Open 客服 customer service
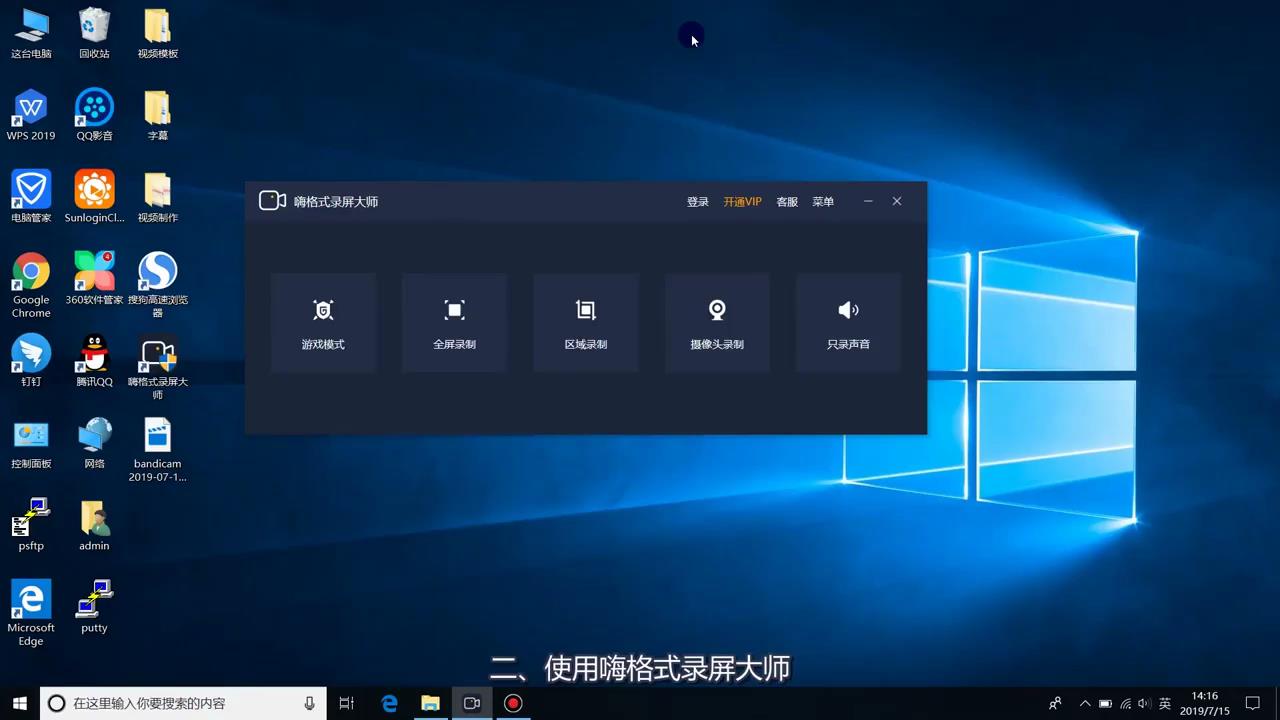Viewport: 1280px width, 720px height. click(x=787, y=202)
